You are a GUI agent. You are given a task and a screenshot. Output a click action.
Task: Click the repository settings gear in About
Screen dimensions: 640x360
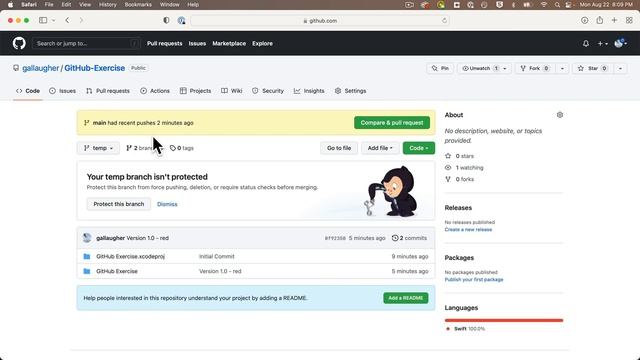[x=560, y=115]
